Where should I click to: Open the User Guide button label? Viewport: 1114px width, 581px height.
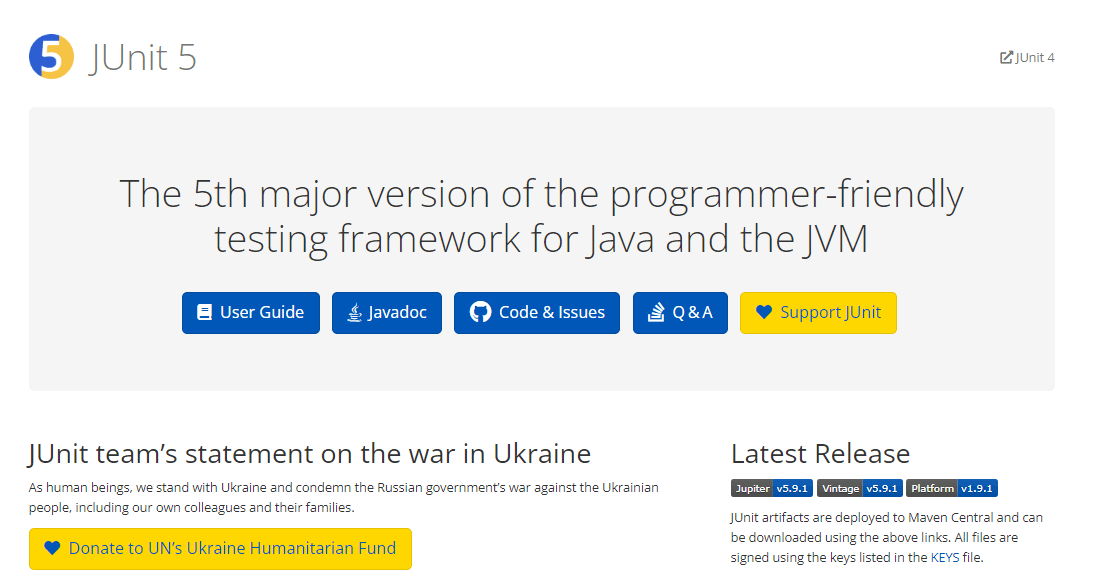point(262,313)
